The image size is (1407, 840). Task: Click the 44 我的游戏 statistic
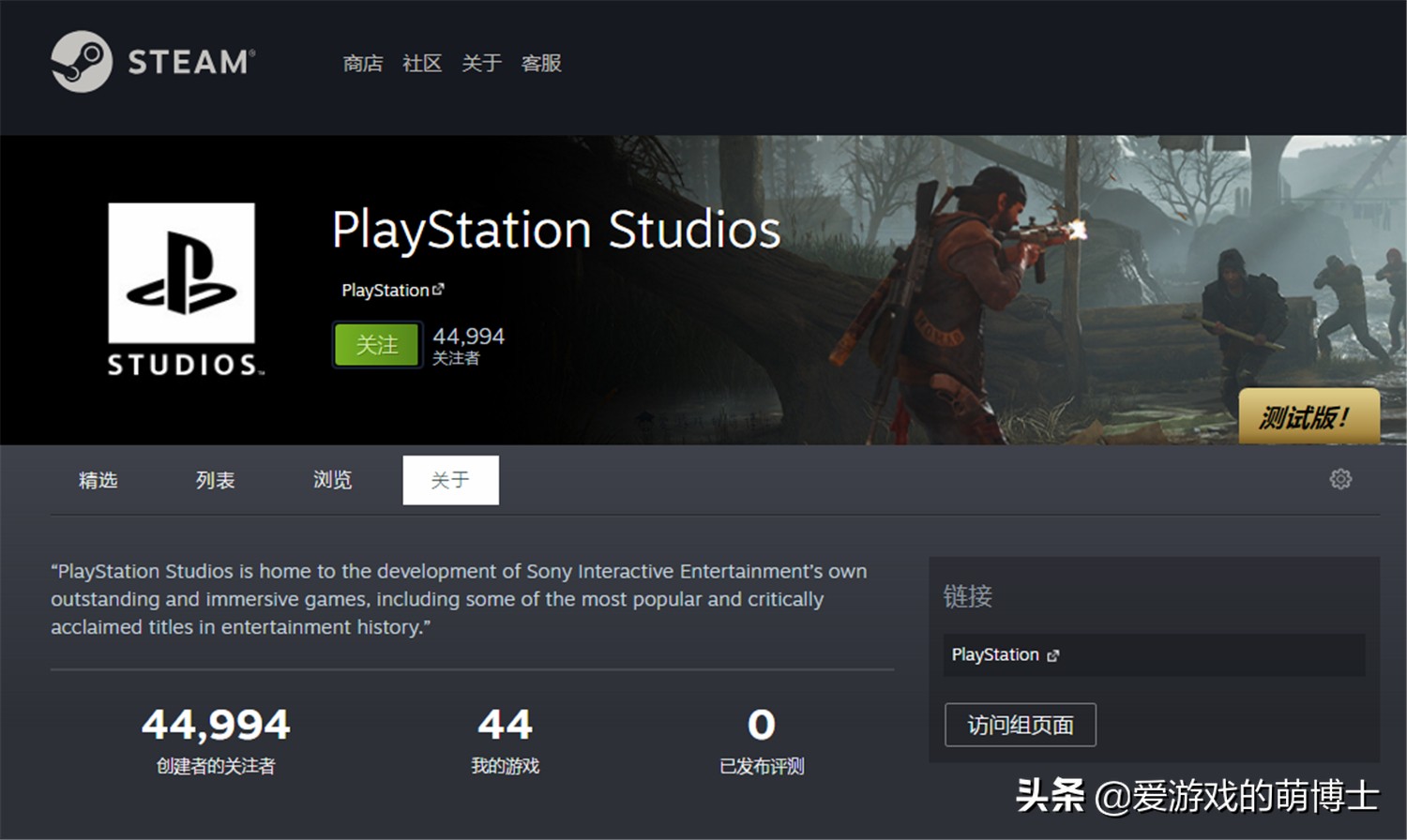[x=505, y=740]
